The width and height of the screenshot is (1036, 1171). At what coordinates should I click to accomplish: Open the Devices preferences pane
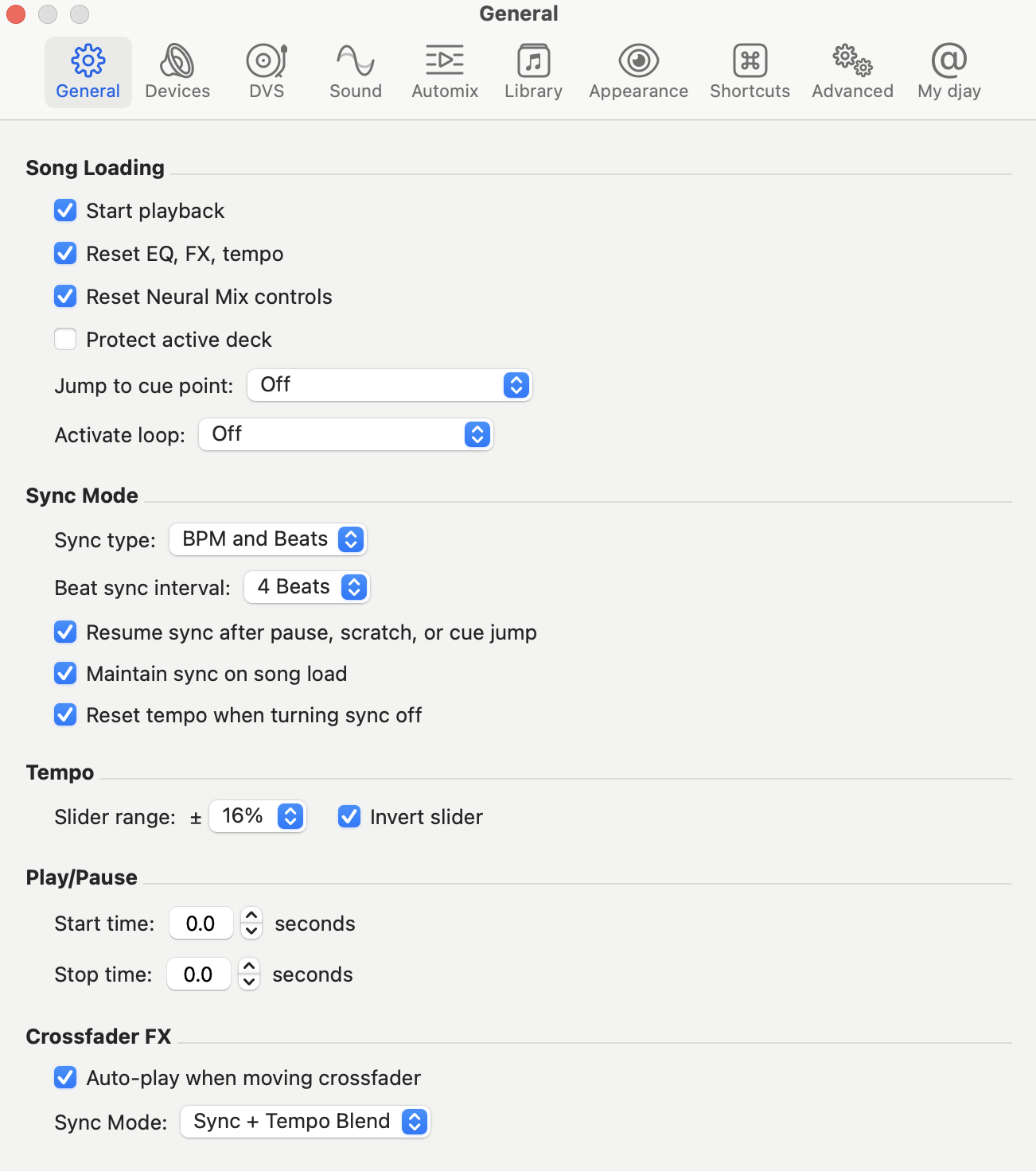coord(177,72)
